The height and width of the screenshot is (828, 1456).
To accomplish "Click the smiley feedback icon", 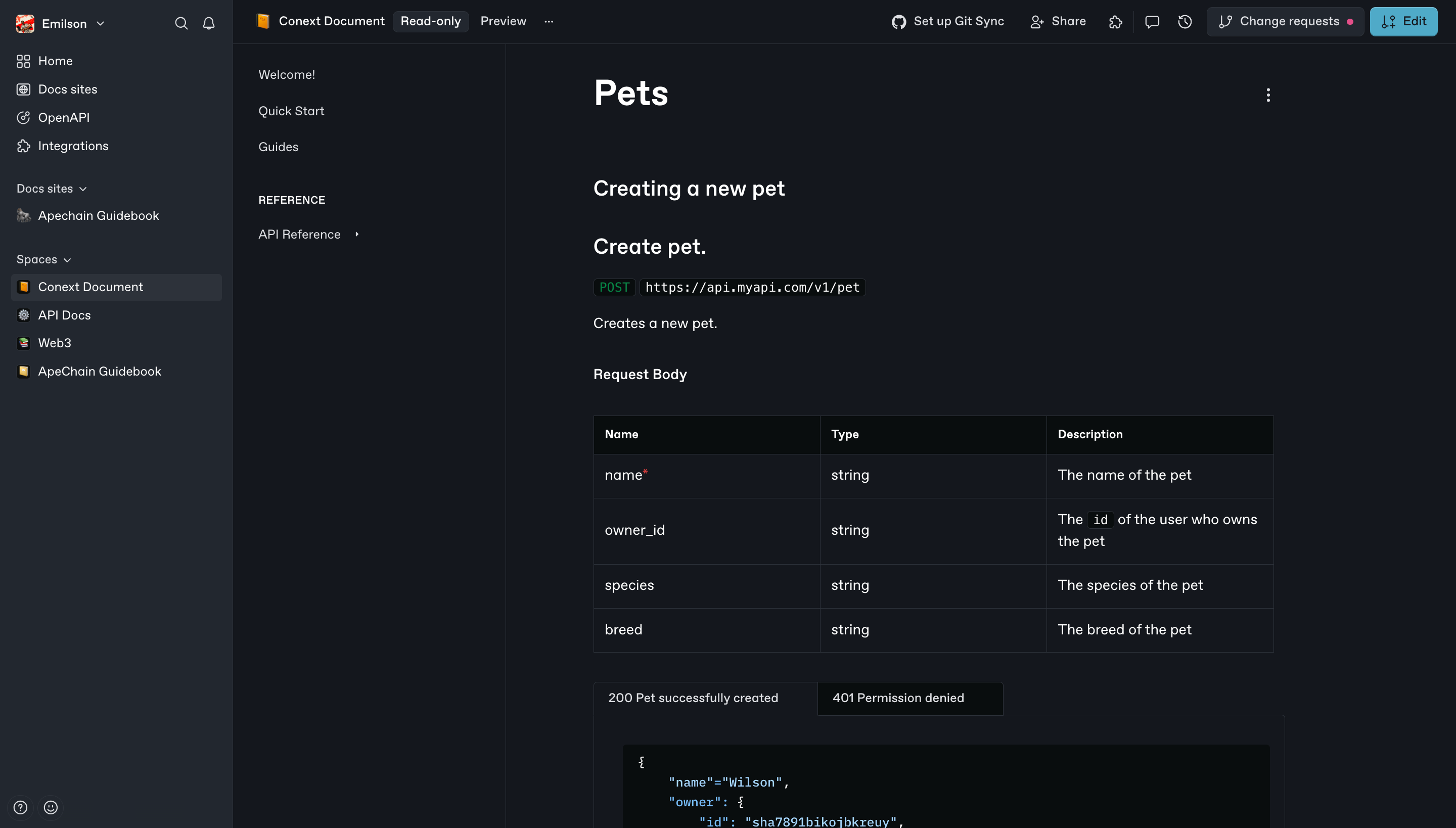I will [x=51, y=807].
